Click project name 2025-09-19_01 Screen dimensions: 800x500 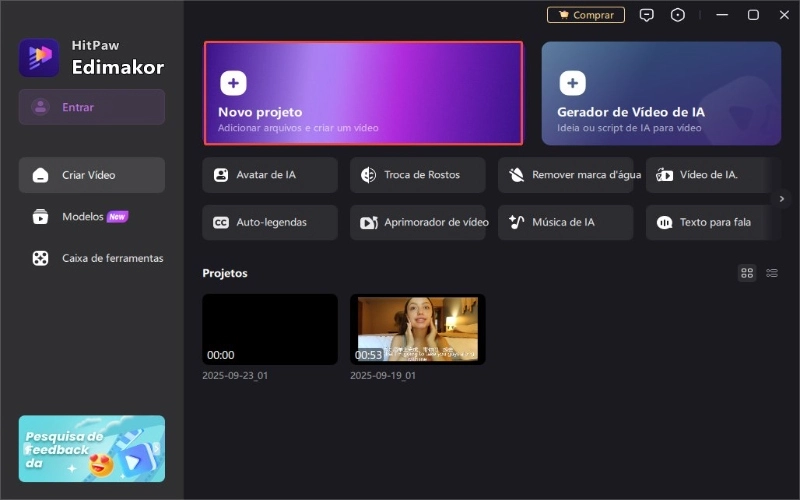383,376
